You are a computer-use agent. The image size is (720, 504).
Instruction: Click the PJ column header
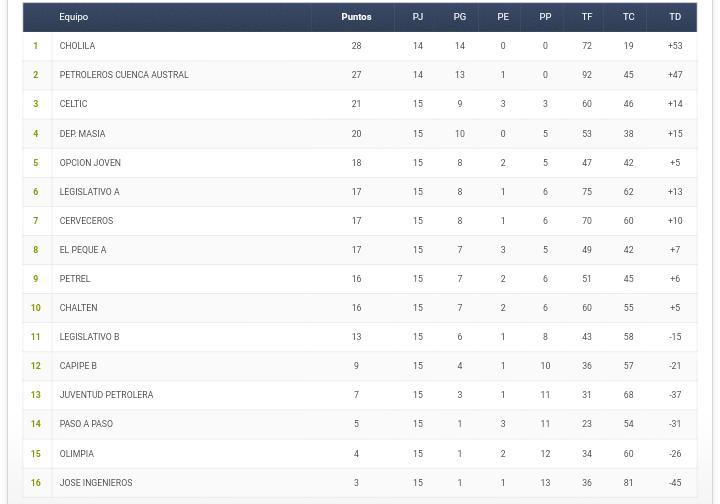[x=417, y=17]
